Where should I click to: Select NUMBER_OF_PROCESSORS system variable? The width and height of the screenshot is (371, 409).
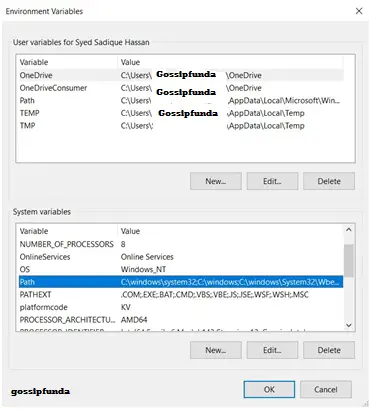pyautogui.click(x=181, y=244)
